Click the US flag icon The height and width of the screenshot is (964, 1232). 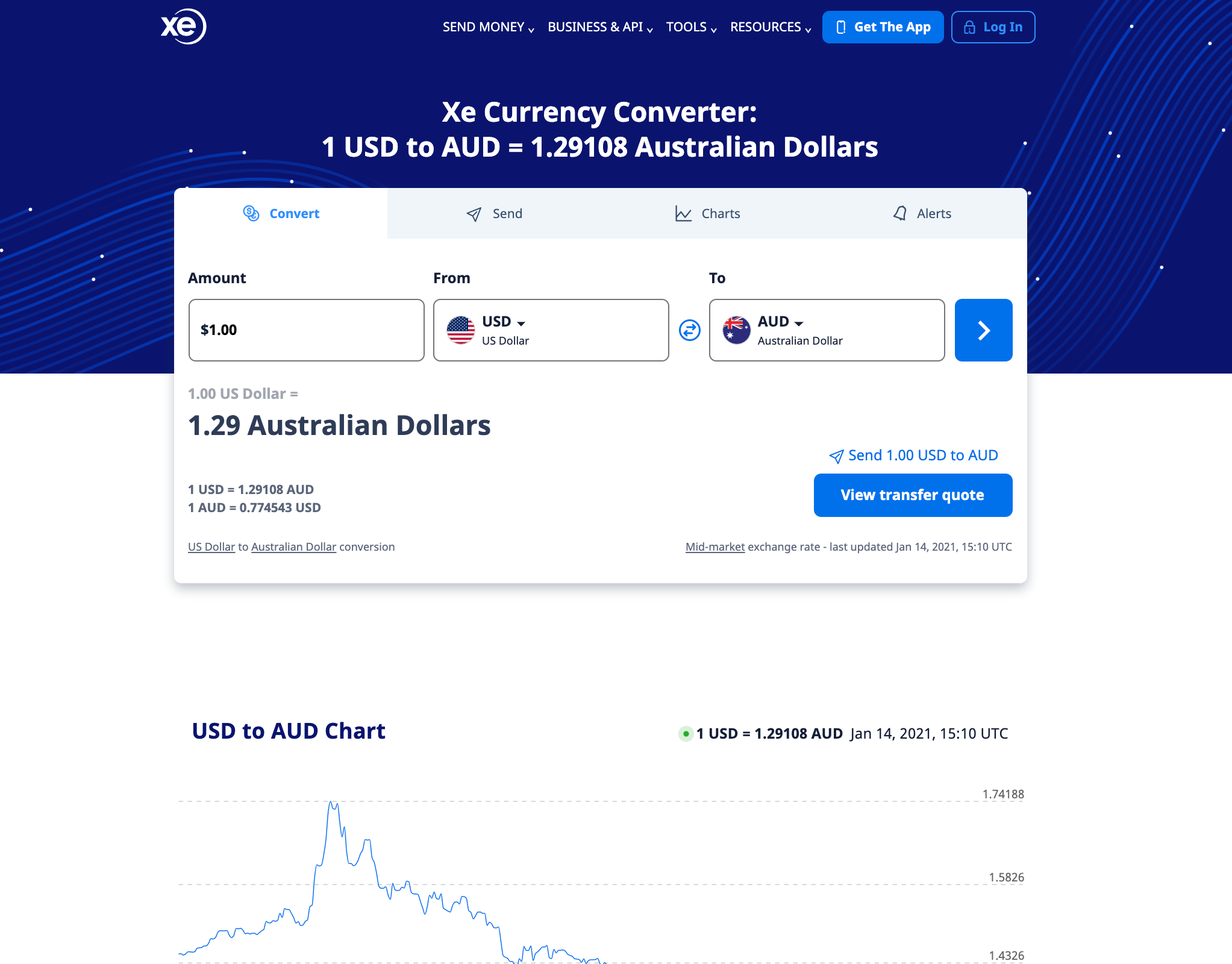(461, 330)
